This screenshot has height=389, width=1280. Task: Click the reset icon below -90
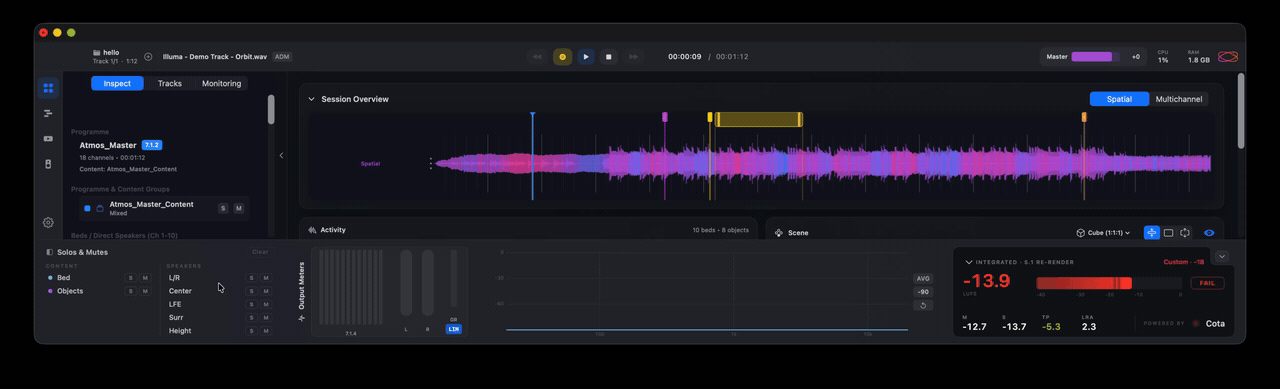pos(923,306)
